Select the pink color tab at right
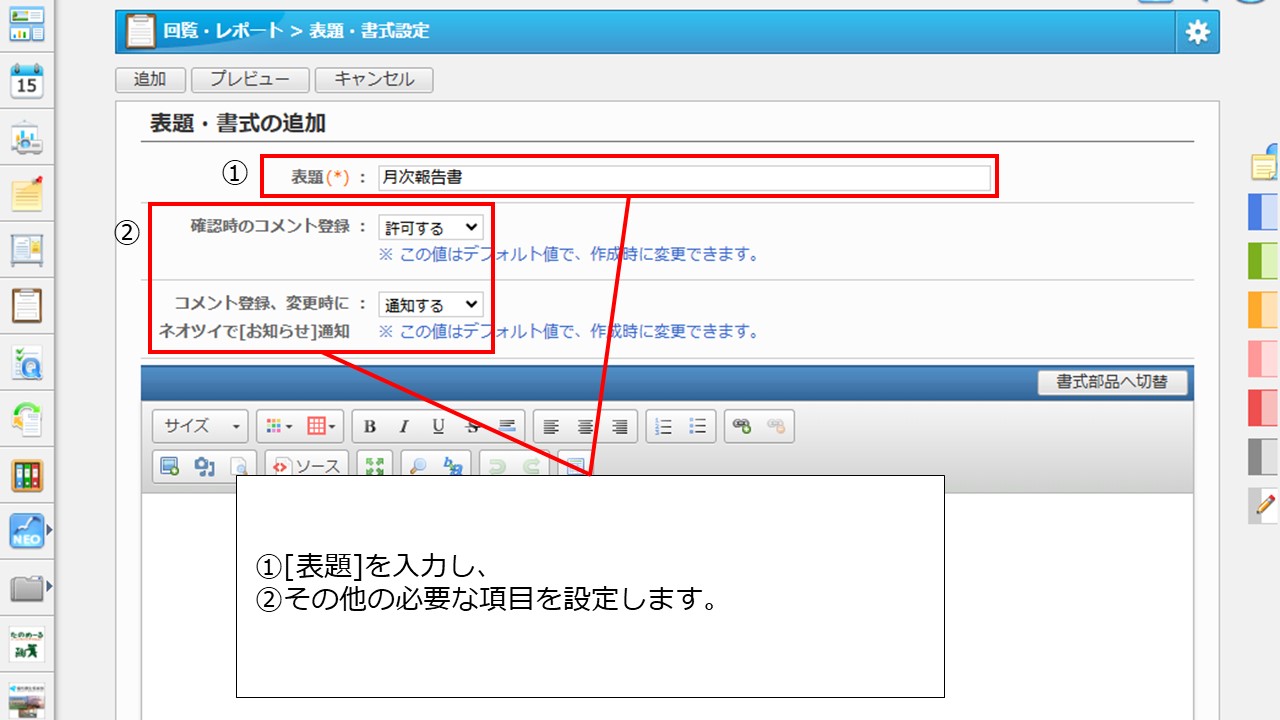This screenshot has width=1280, height=720. tap(1264, 359)
